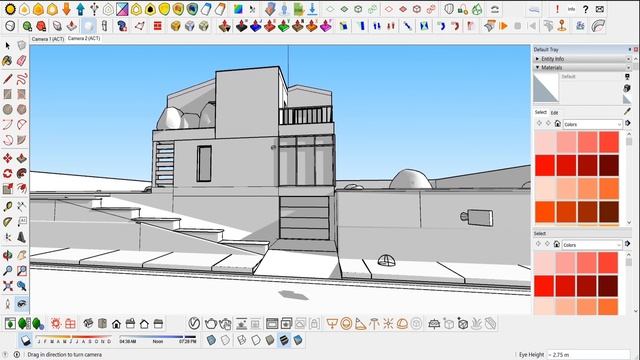Click upper swatch list scroll-down arrow
The image size is (640, 360).
(x=629, y=223)
